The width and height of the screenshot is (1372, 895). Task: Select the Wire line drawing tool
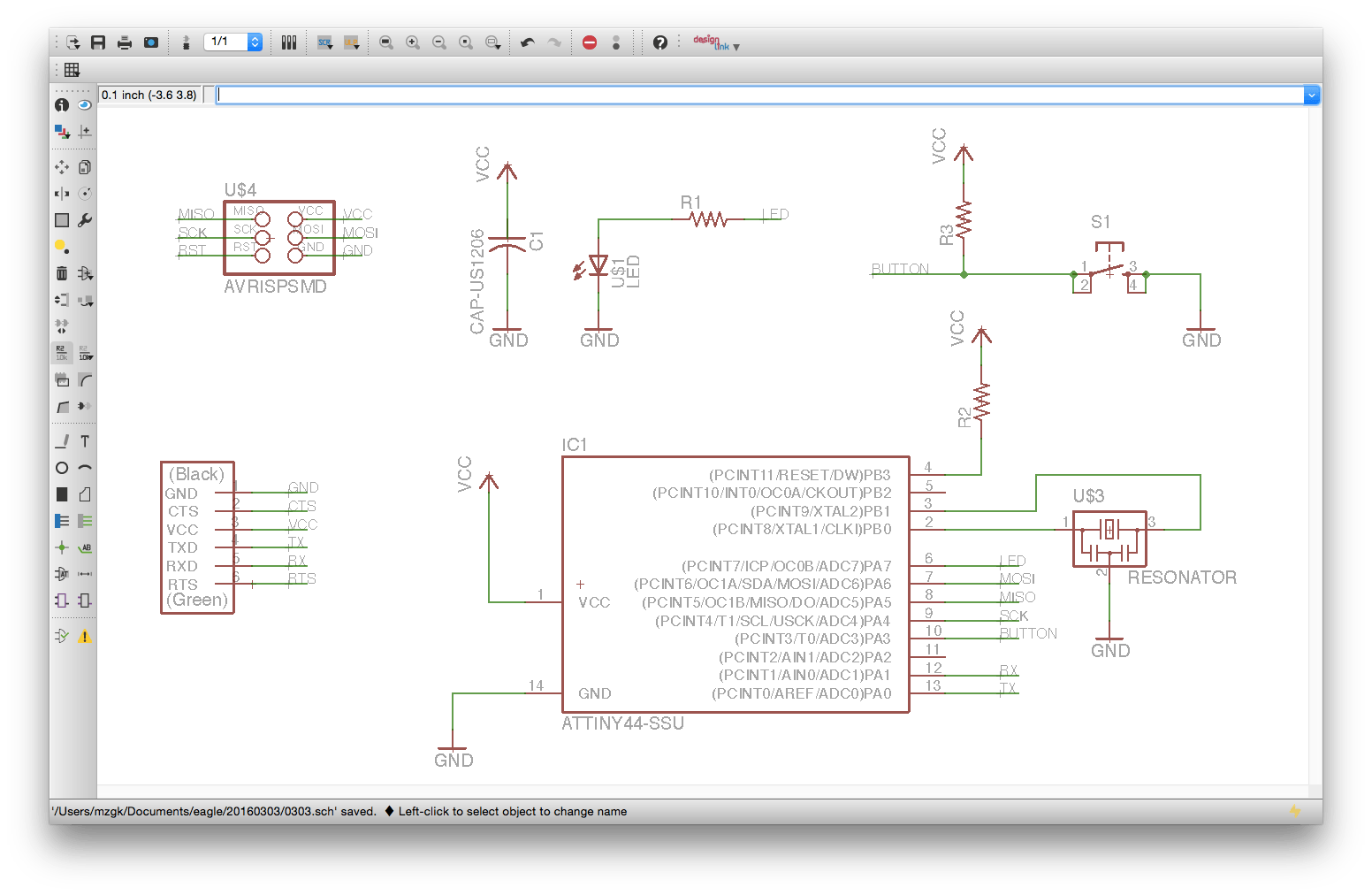point(62,441)
